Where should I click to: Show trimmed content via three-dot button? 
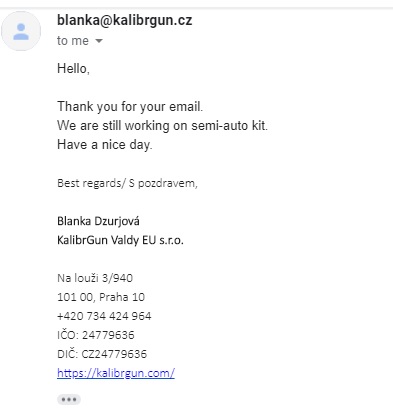pyautogui.click(x=69, y=399)
